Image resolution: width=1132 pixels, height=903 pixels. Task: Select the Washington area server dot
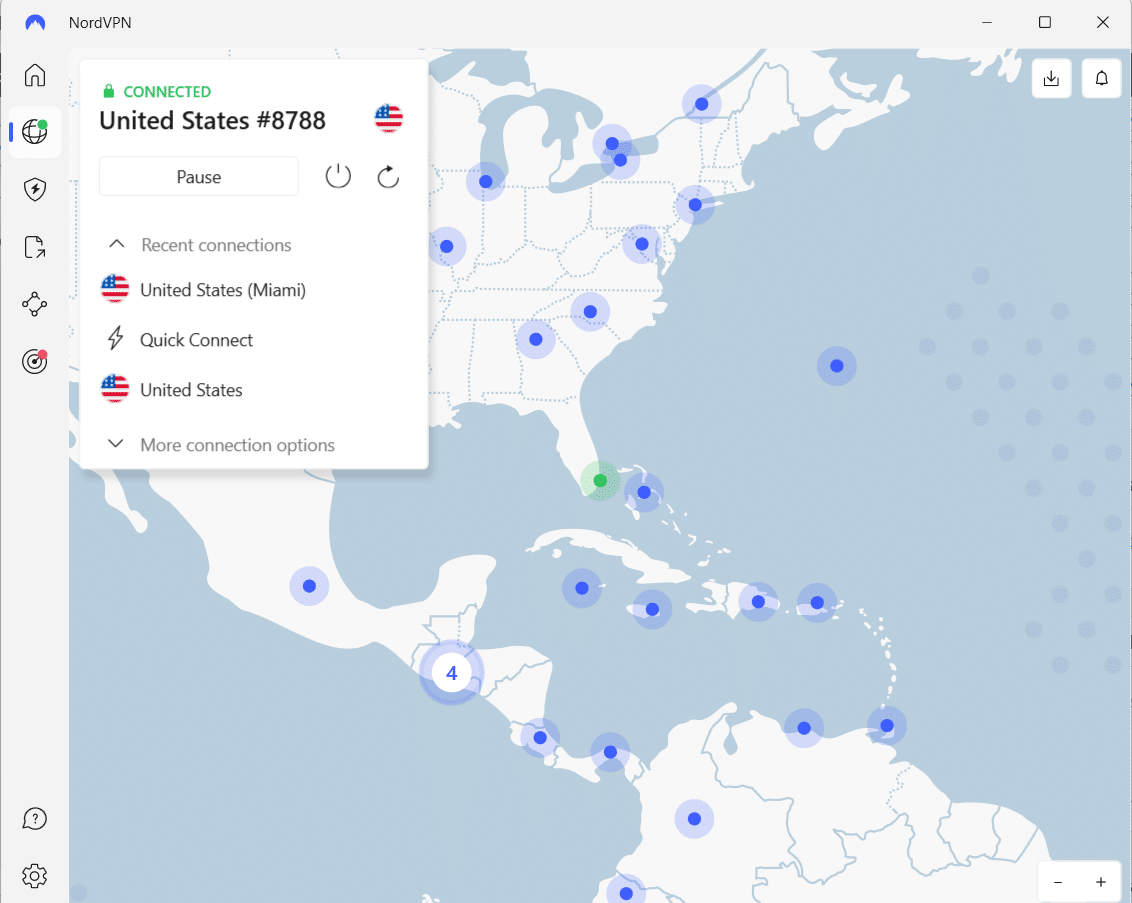click(x=642, y=244)
